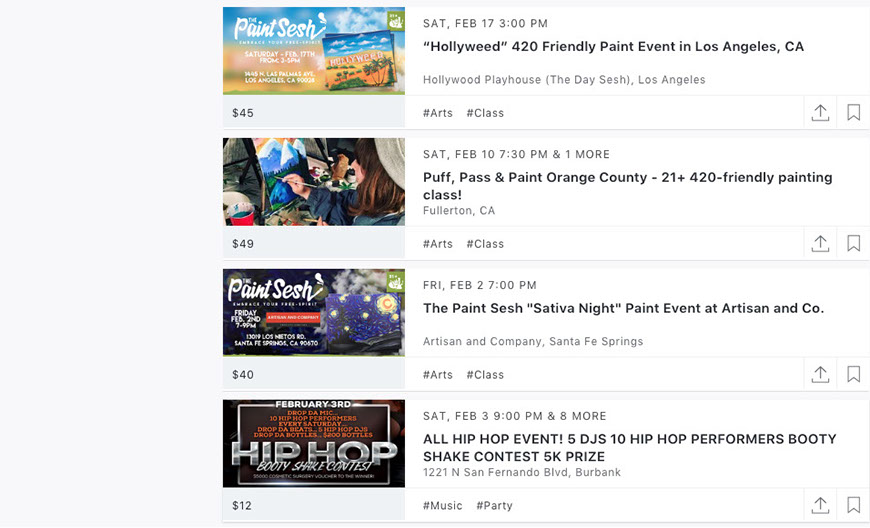This screenshot has height=528, width=870.
Task: Click the Puff, Pass & Paint painting thumbnail
Action: tap(314, 182)
